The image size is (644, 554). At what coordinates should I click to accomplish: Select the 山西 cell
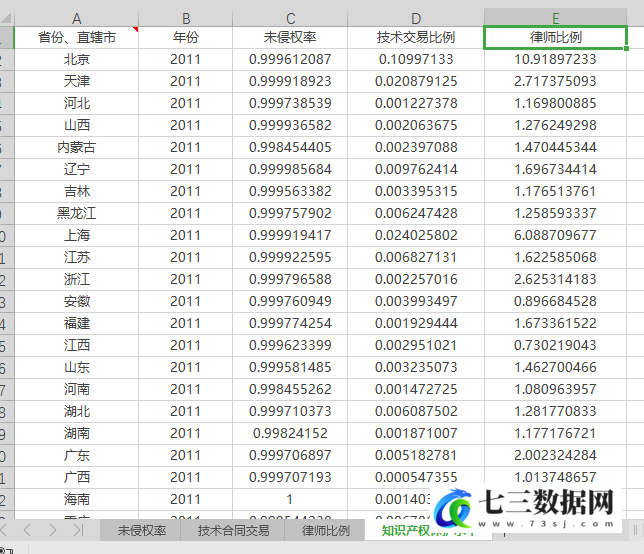[x=76, y=125]
